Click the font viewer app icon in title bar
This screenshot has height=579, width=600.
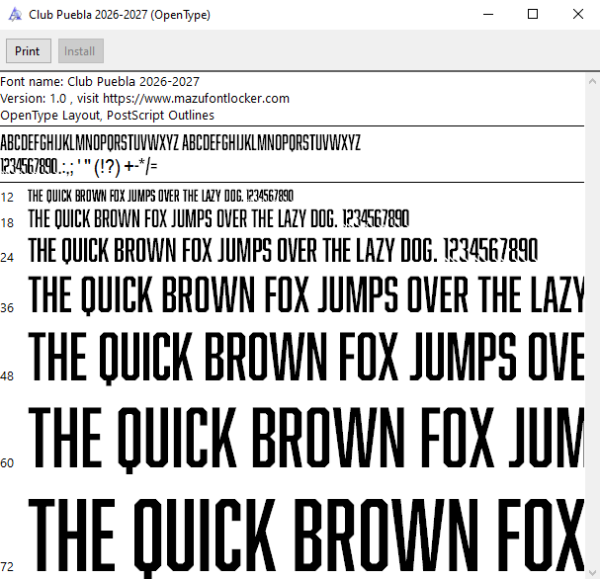[x=15, y=15]
